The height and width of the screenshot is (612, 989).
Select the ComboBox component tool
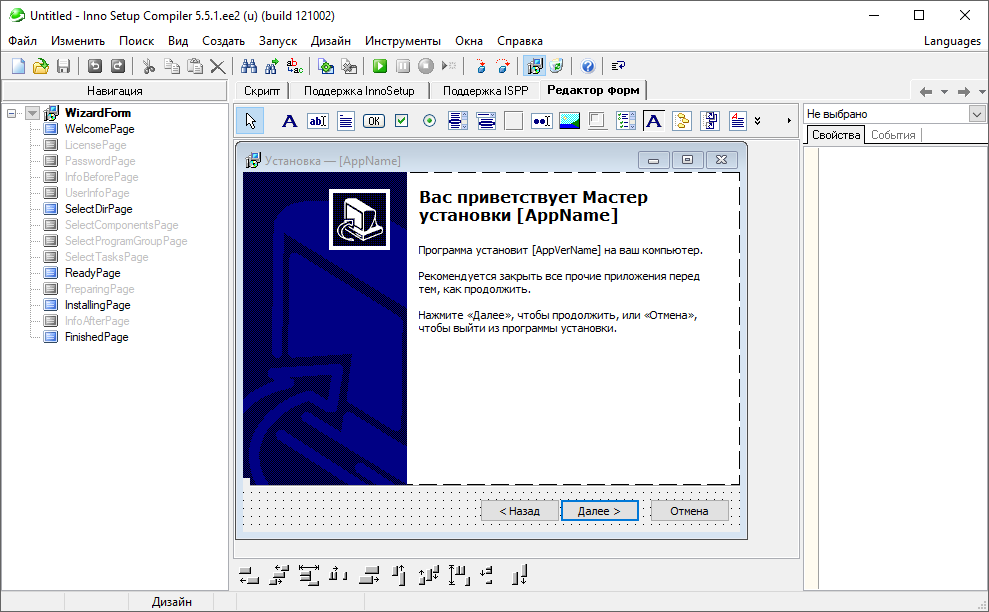[486, 121]
